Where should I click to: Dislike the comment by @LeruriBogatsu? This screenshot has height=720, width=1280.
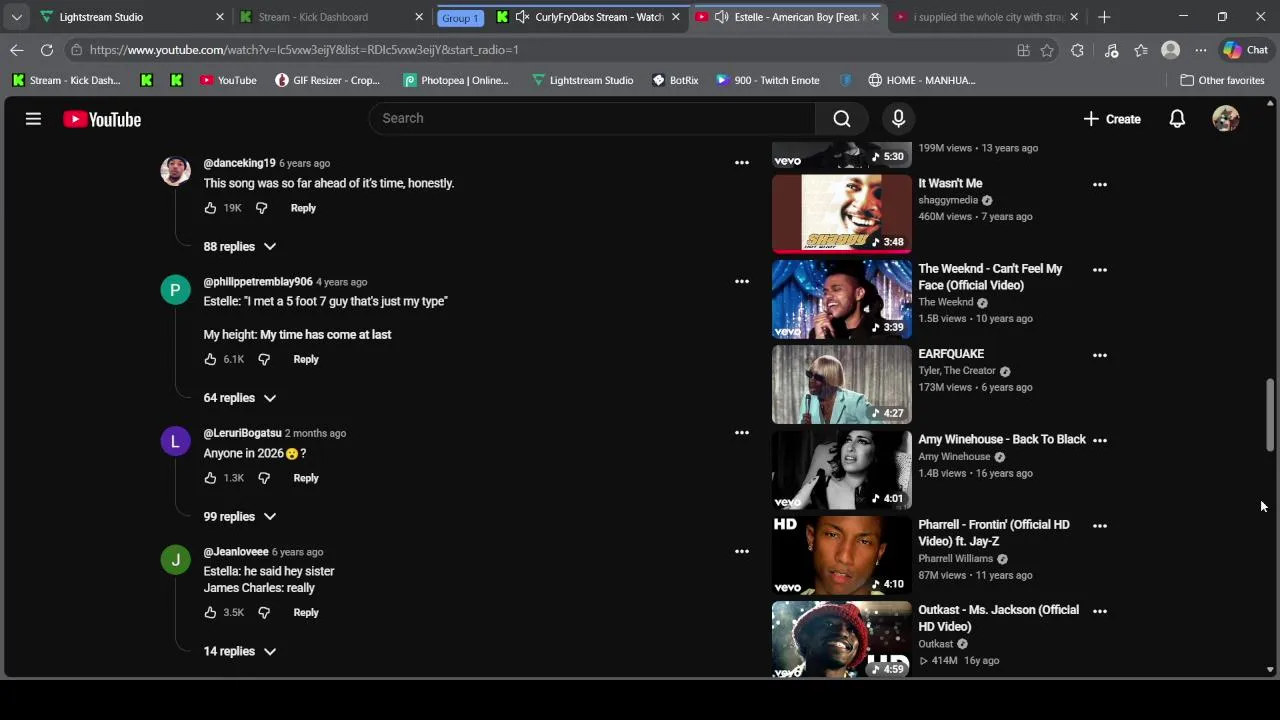coord(264,478)
